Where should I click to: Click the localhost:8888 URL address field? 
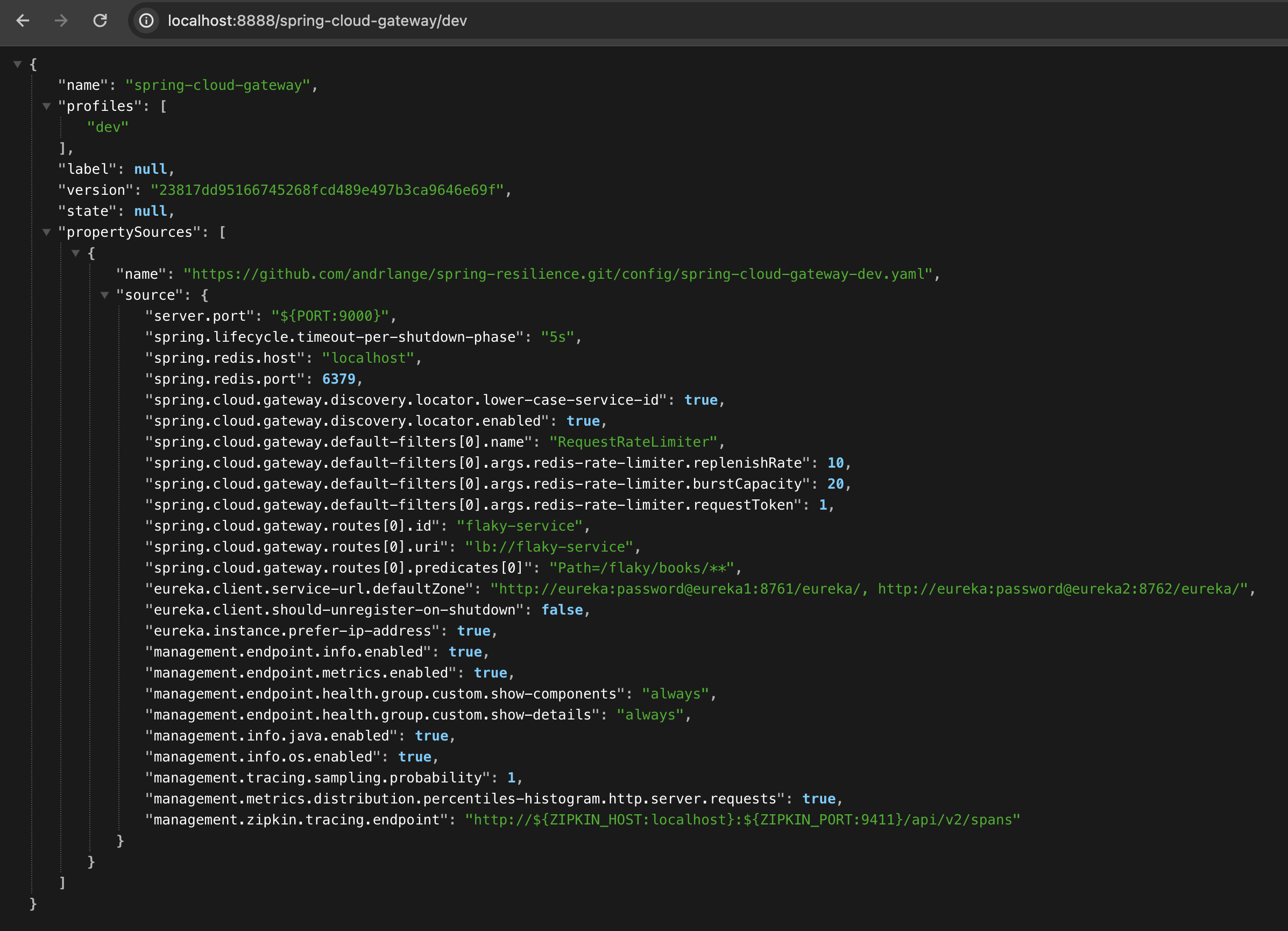[x=317, y=21]
